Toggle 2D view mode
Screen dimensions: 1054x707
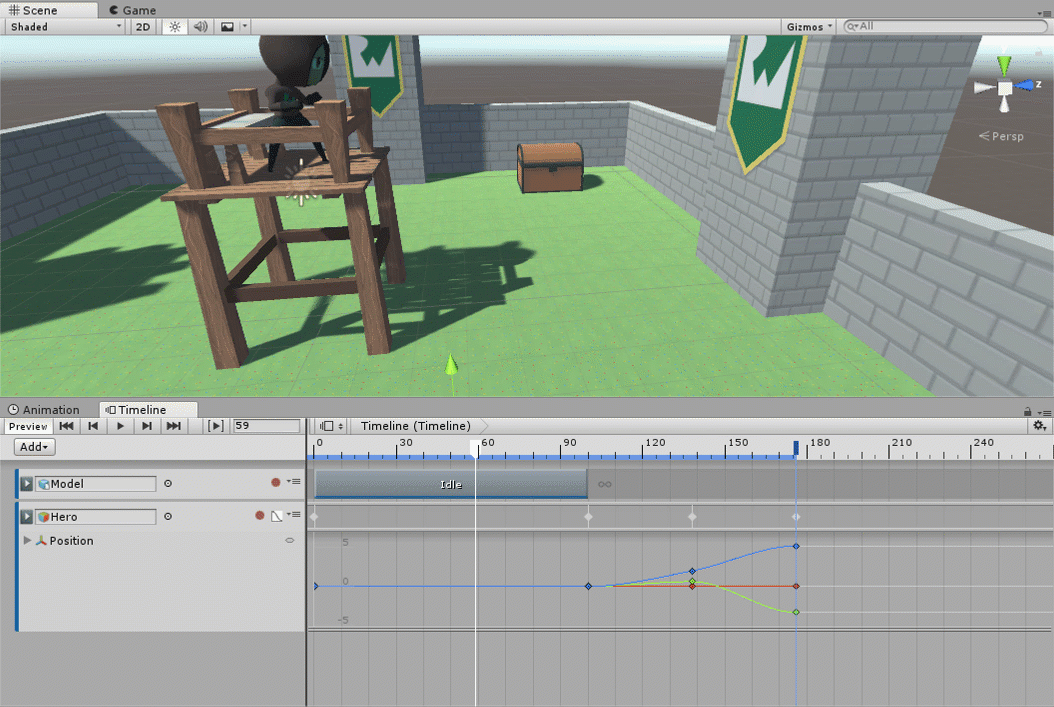[x=143, y=27]
